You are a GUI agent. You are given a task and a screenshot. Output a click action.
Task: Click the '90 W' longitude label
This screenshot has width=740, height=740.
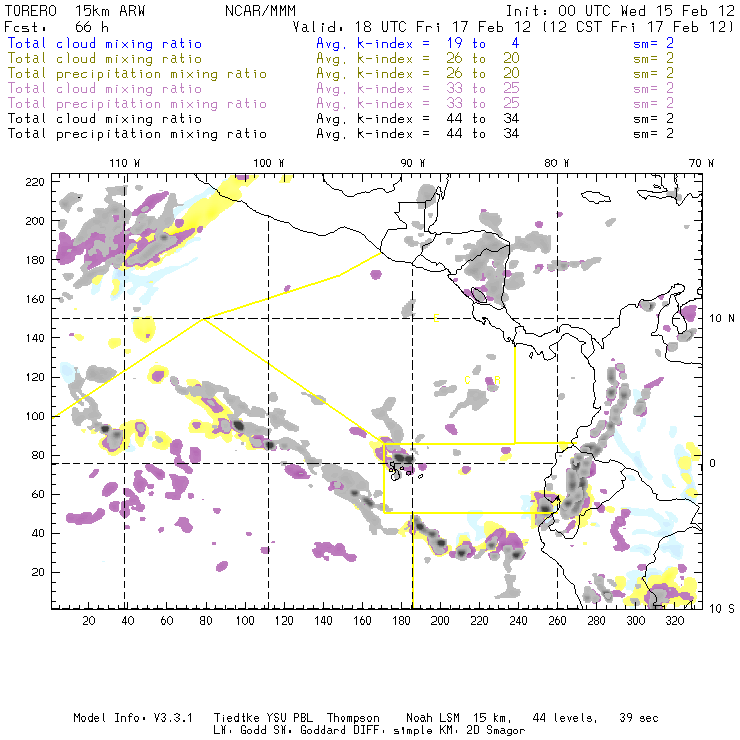[413, 163]
